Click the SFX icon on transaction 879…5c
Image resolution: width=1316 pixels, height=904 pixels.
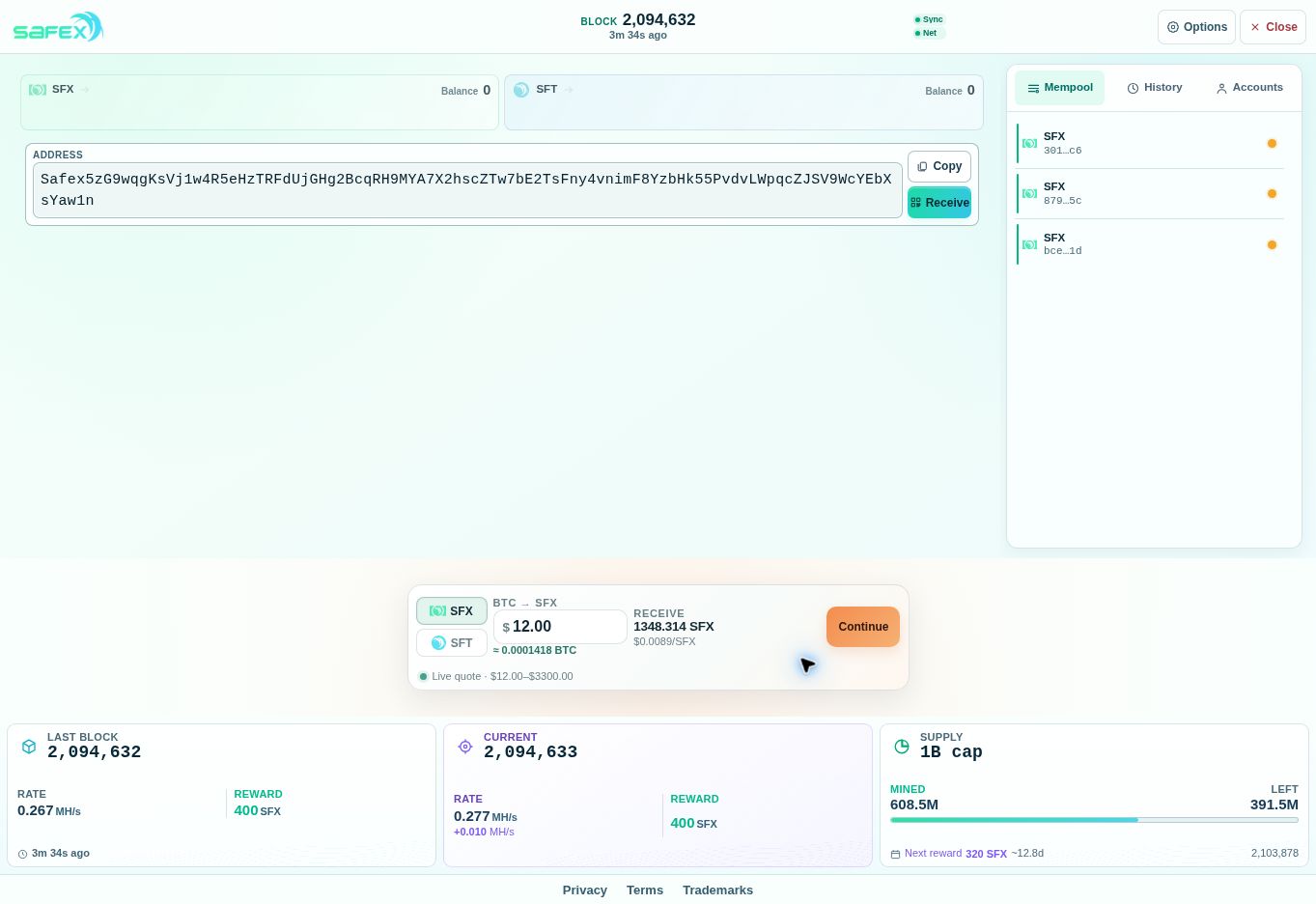click(x=1030, y=194)
